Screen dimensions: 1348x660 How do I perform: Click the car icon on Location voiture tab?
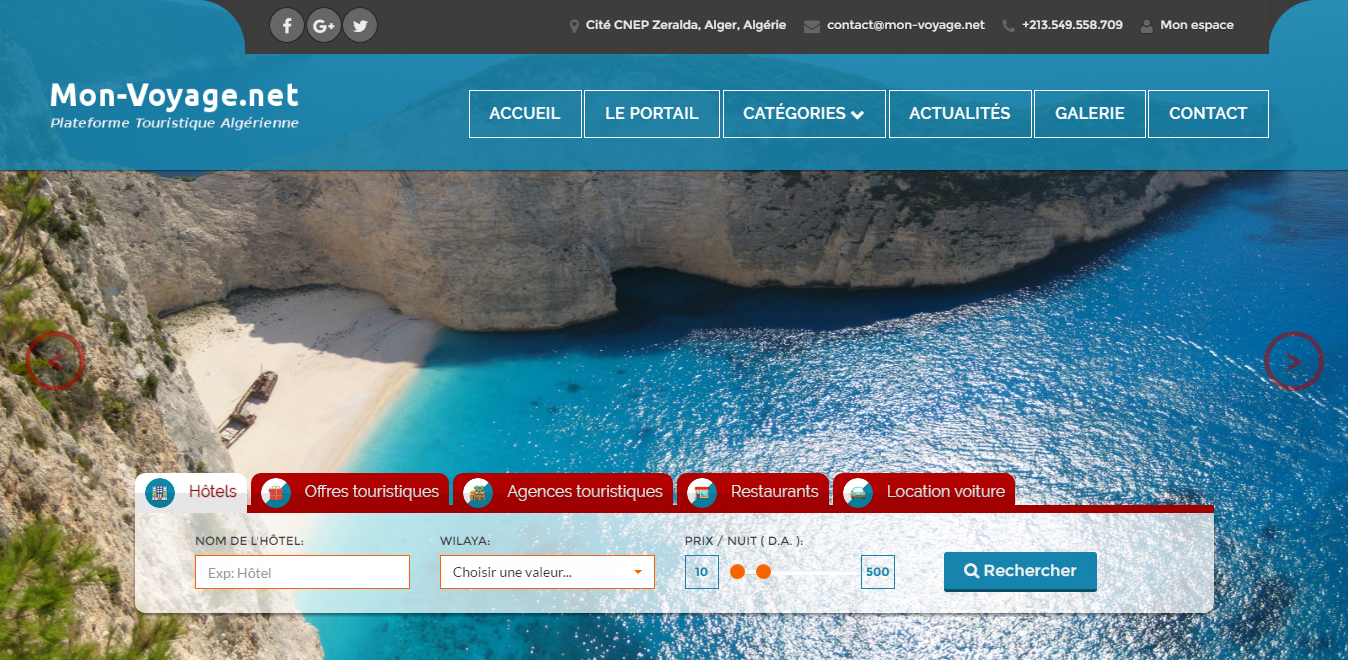pos(858,492)
